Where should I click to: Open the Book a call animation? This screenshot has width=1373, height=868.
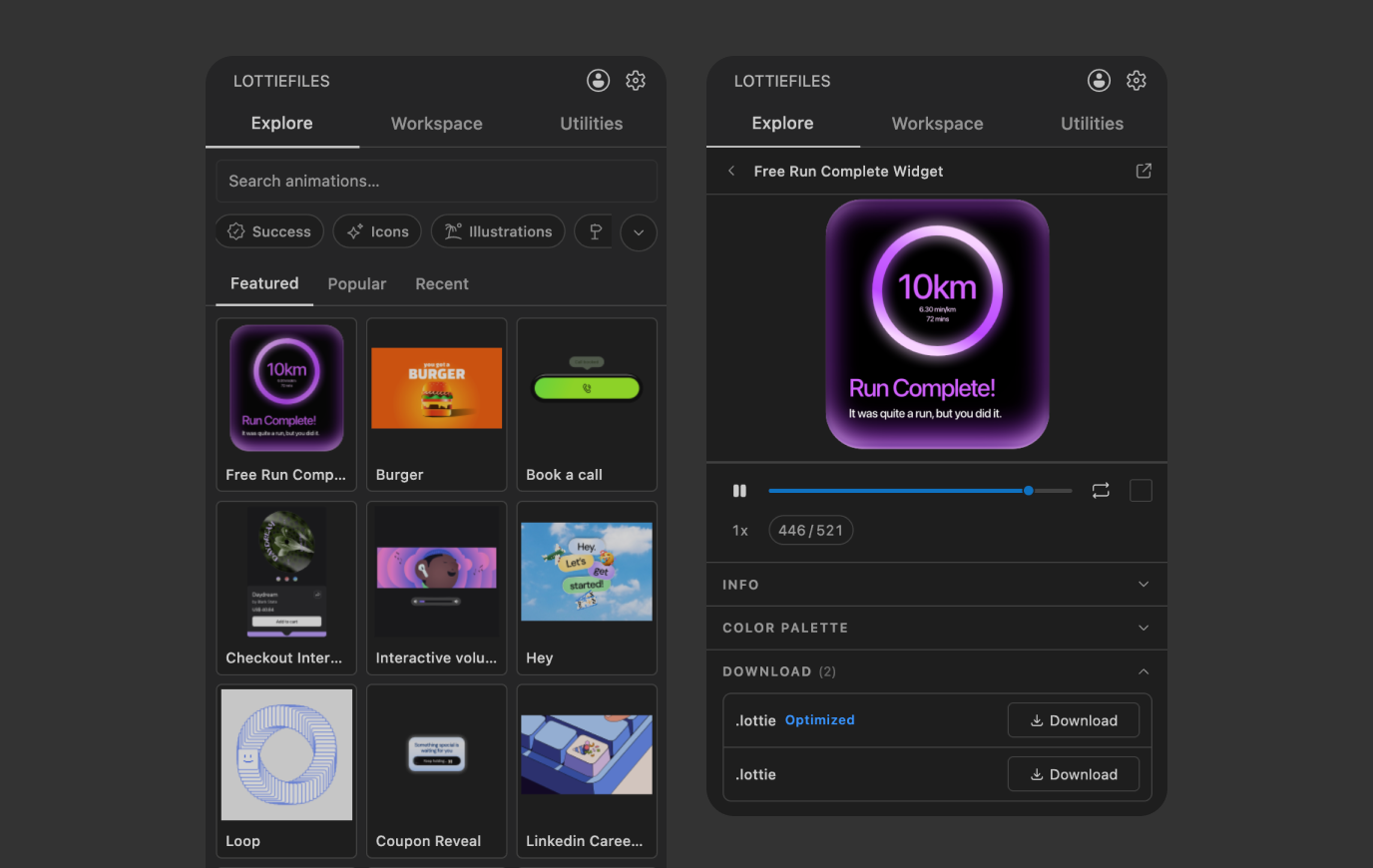(587, 404)
